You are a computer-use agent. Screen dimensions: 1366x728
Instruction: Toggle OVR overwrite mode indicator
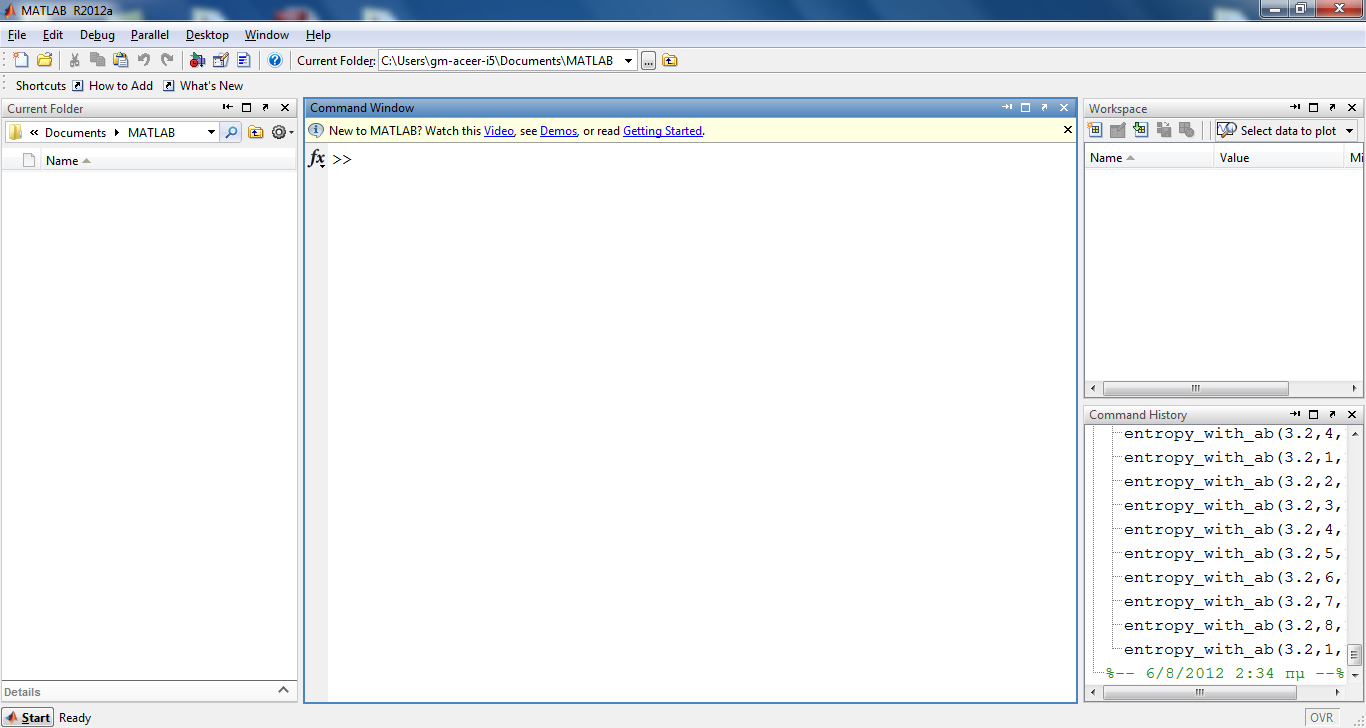[x=1322, y=717]
